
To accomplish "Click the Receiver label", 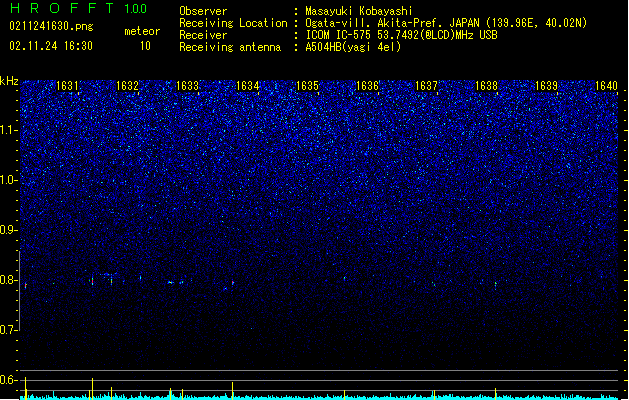I will [x=203, y=35].
